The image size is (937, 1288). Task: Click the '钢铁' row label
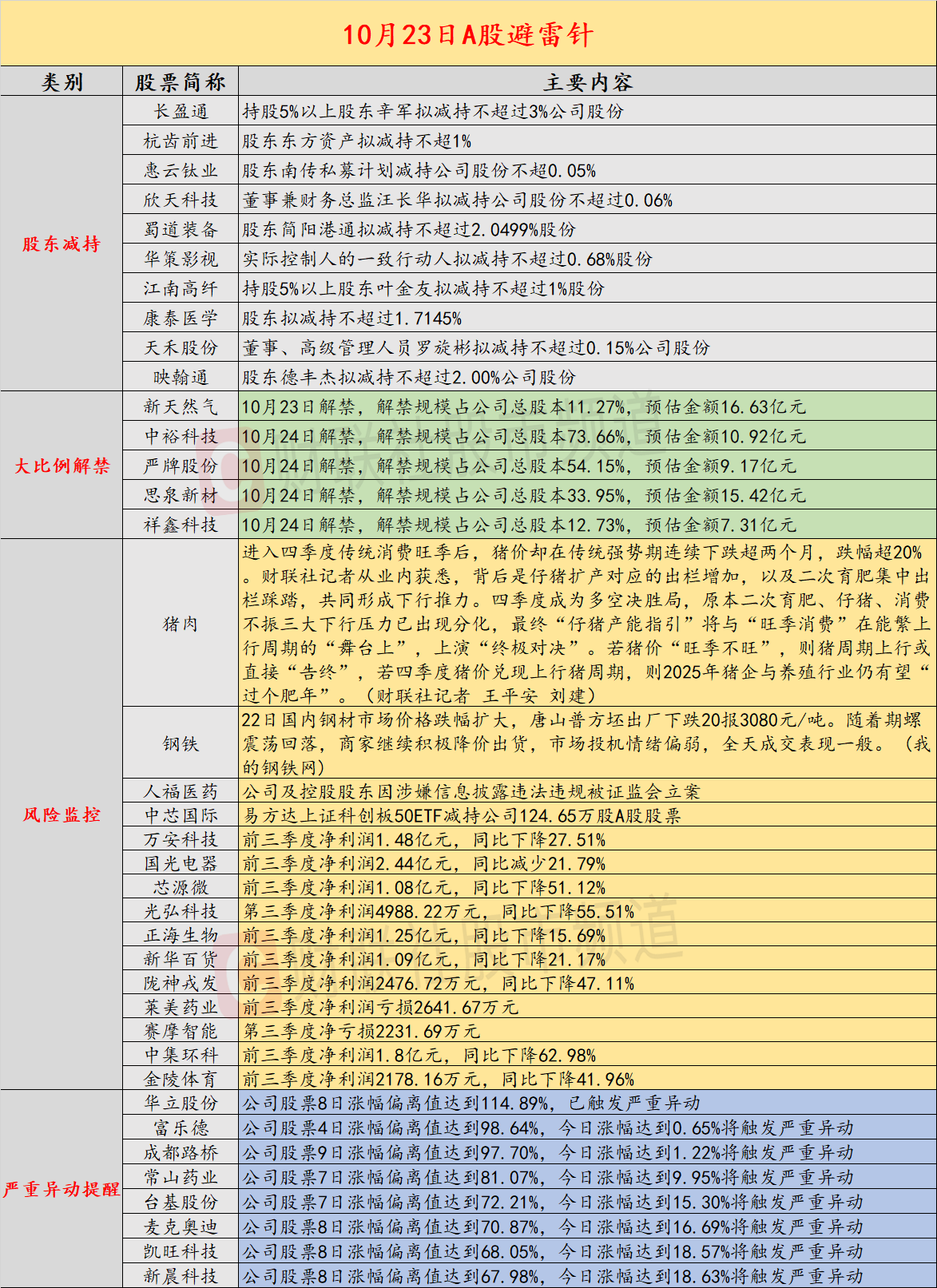181,743
